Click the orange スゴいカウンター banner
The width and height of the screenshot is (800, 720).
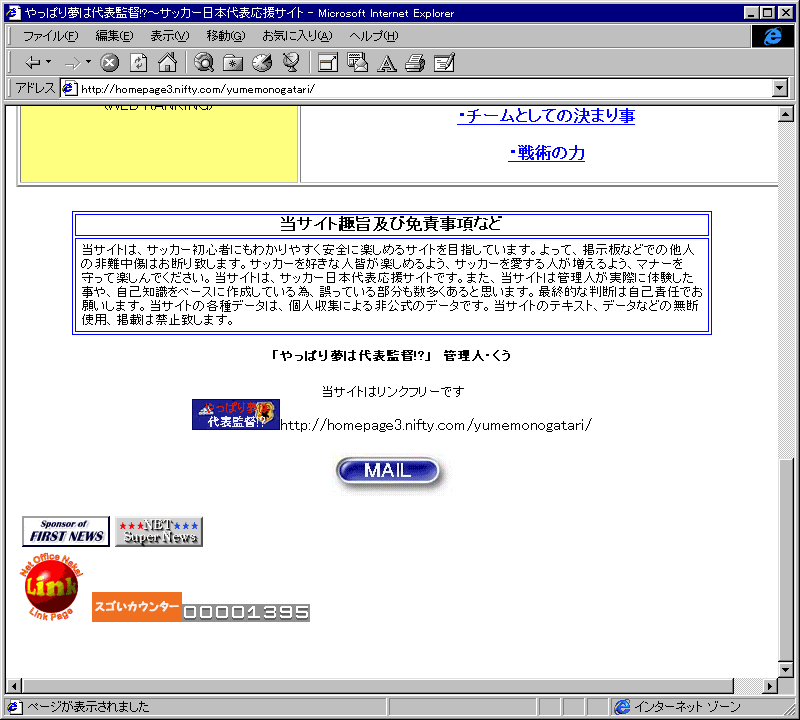pyautogui.click(x=137, y=607)
